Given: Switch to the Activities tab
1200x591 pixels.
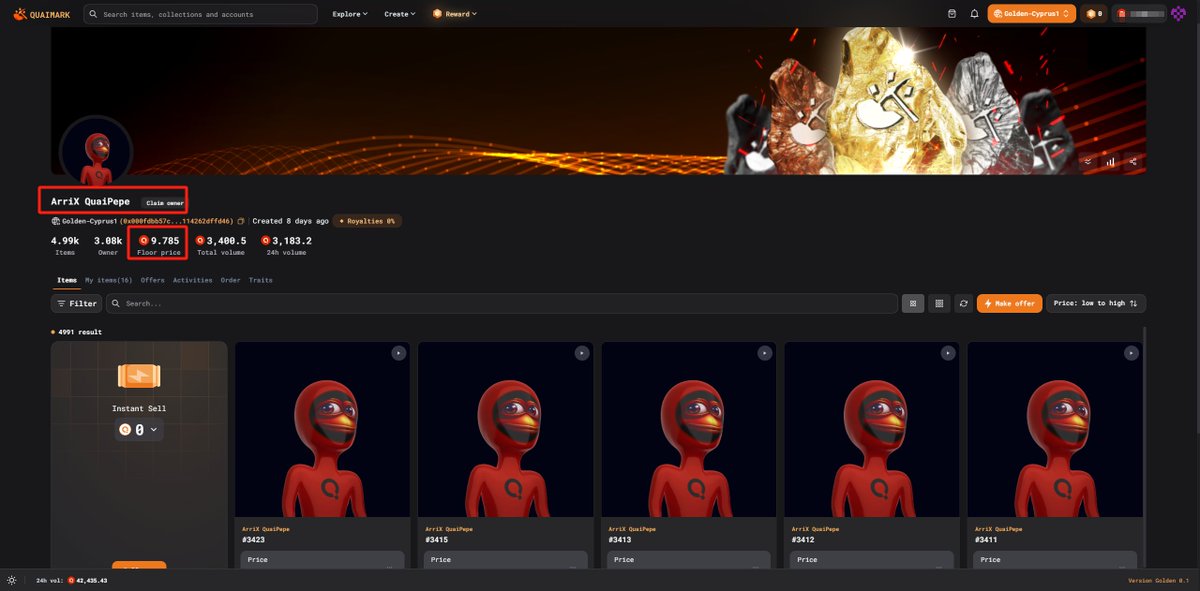Looking at the screenshot, I should [x=193, y=280].
